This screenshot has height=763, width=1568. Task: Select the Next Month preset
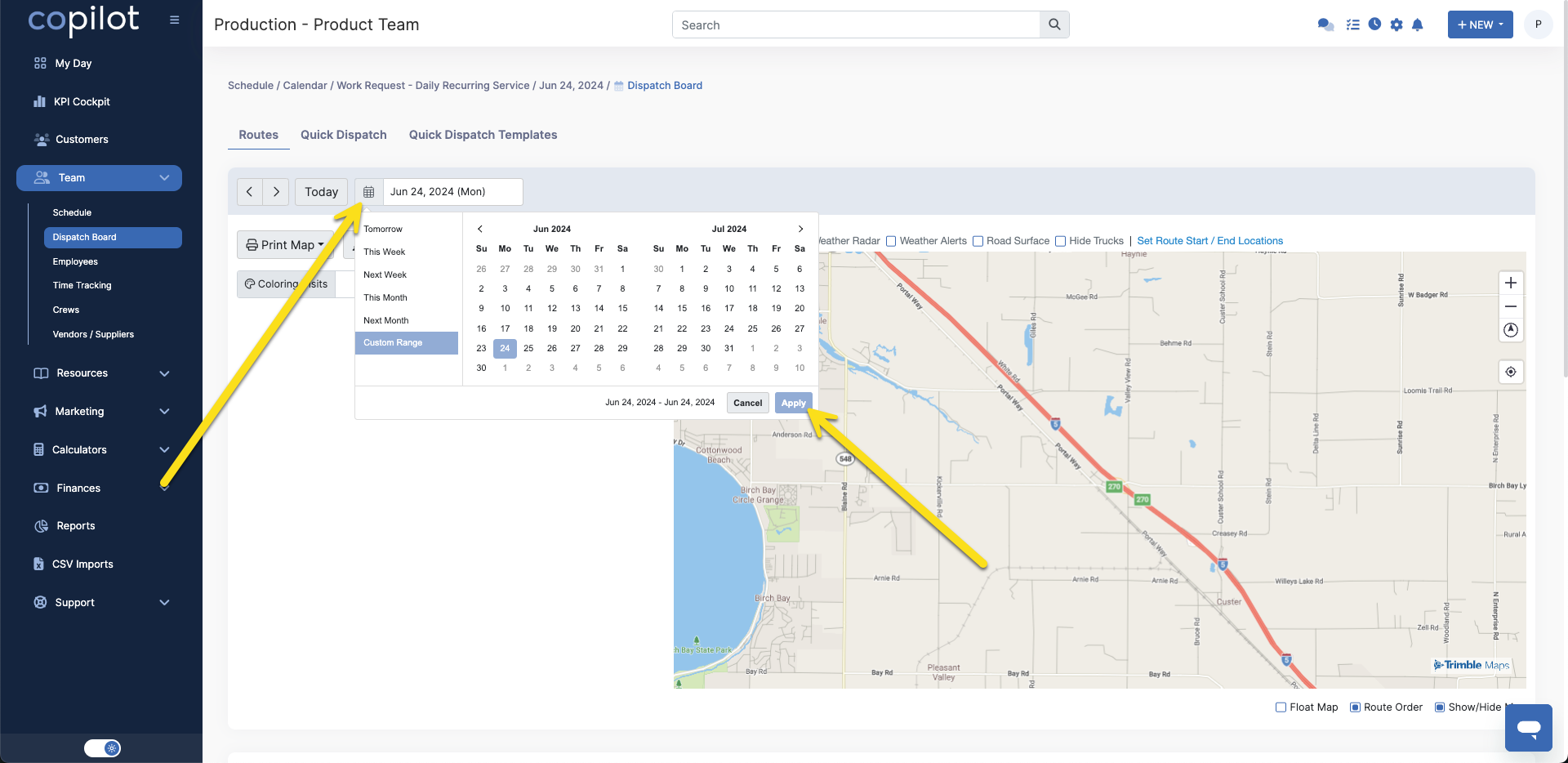407,320
